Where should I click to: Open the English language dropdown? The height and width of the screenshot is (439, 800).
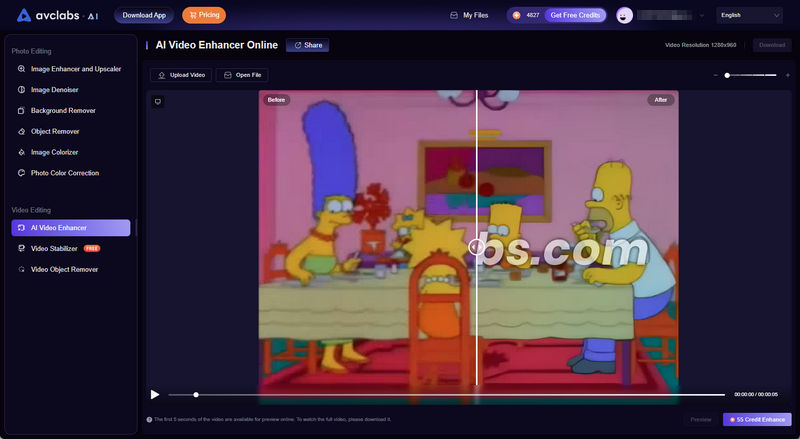[749, 15]
